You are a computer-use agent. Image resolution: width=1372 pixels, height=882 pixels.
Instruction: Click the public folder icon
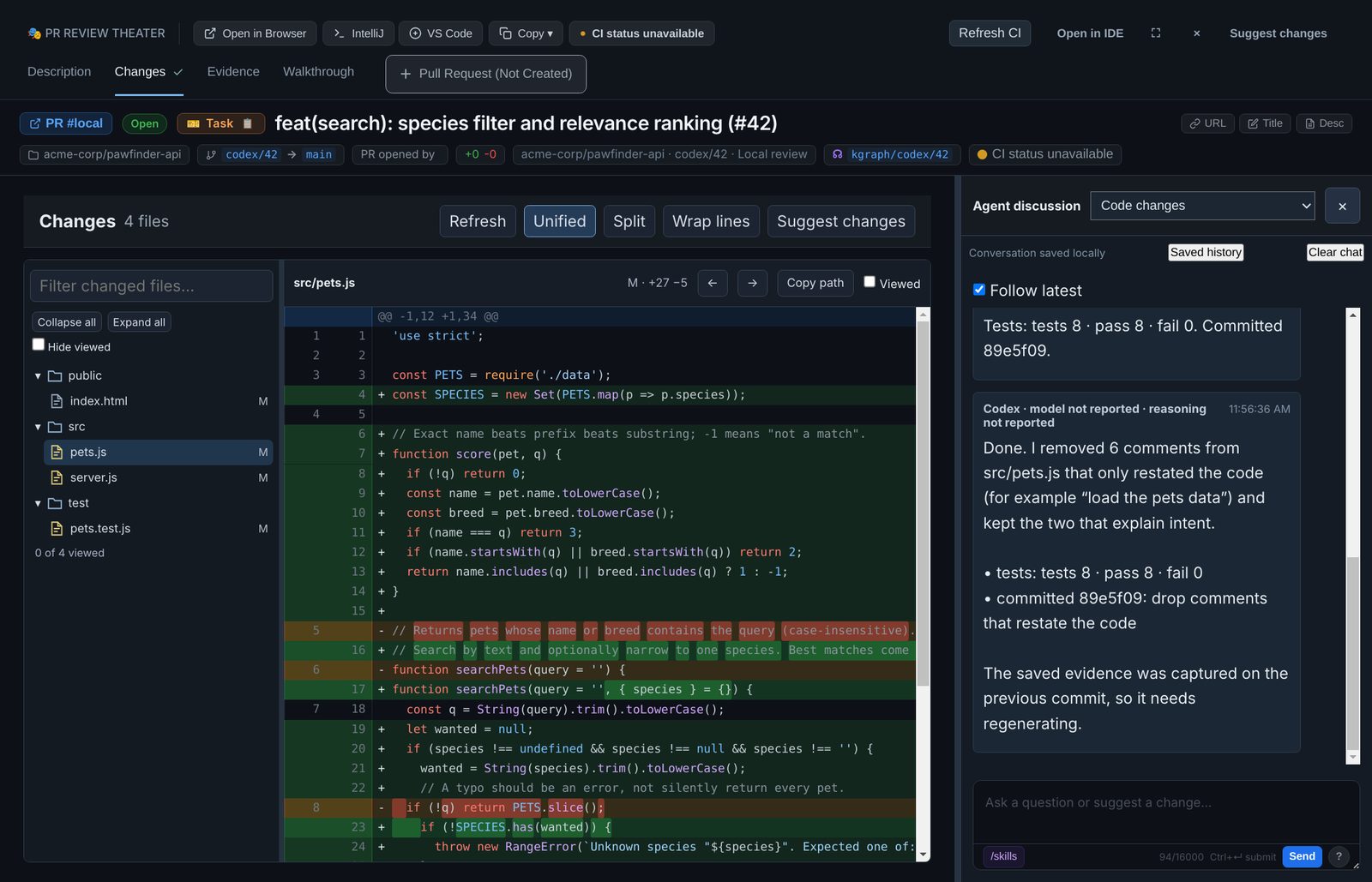55,375
